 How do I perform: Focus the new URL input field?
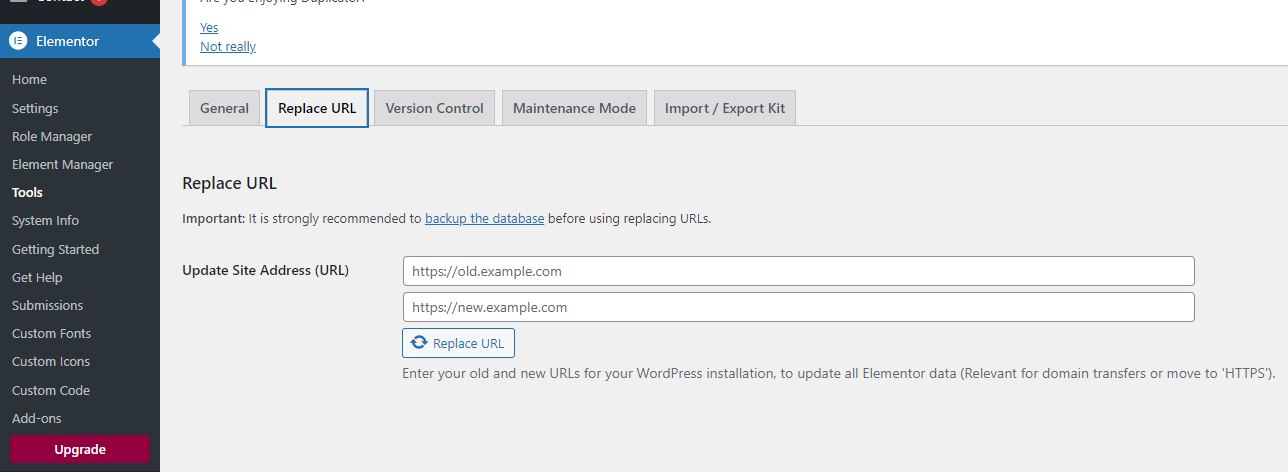pos(798,307)
